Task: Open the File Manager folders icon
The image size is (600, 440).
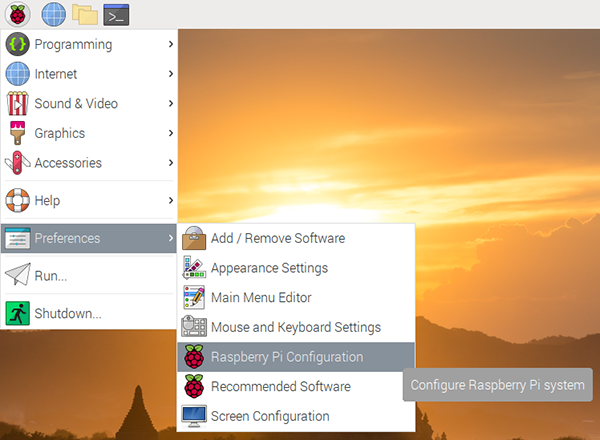Action: 85,15
